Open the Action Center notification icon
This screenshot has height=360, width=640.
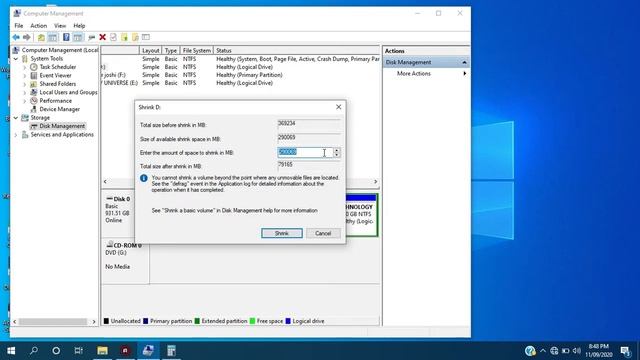click(625, 351)
